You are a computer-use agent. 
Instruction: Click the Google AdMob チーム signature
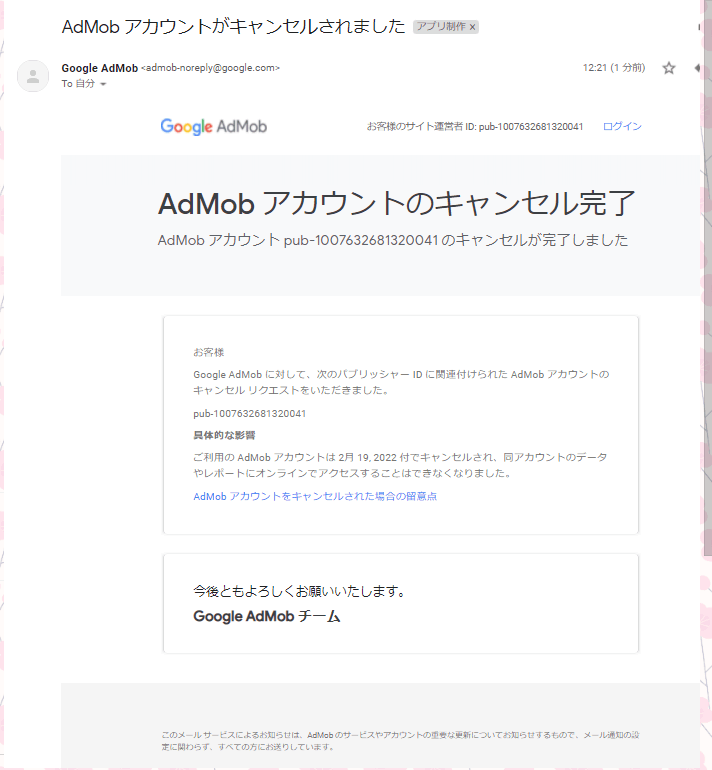tap(266, 617)
